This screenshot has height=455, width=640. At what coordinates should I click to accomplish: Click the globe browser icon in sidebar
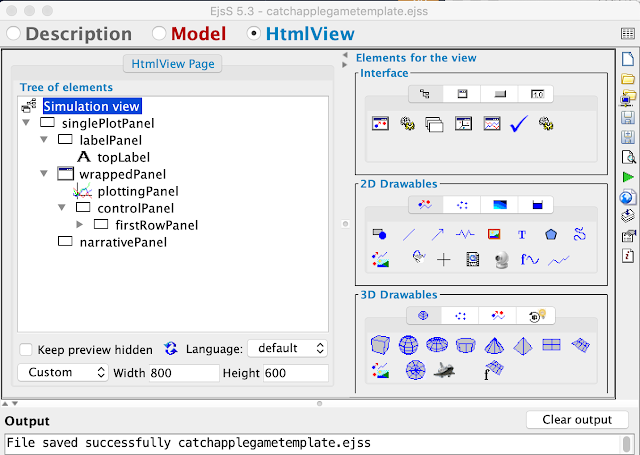point(628,197)
